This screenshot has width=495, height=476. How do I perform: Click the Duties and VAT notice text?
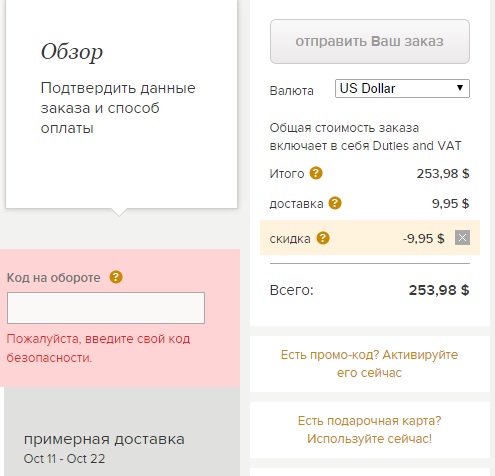pyautogui.click(x=365, y=137)
